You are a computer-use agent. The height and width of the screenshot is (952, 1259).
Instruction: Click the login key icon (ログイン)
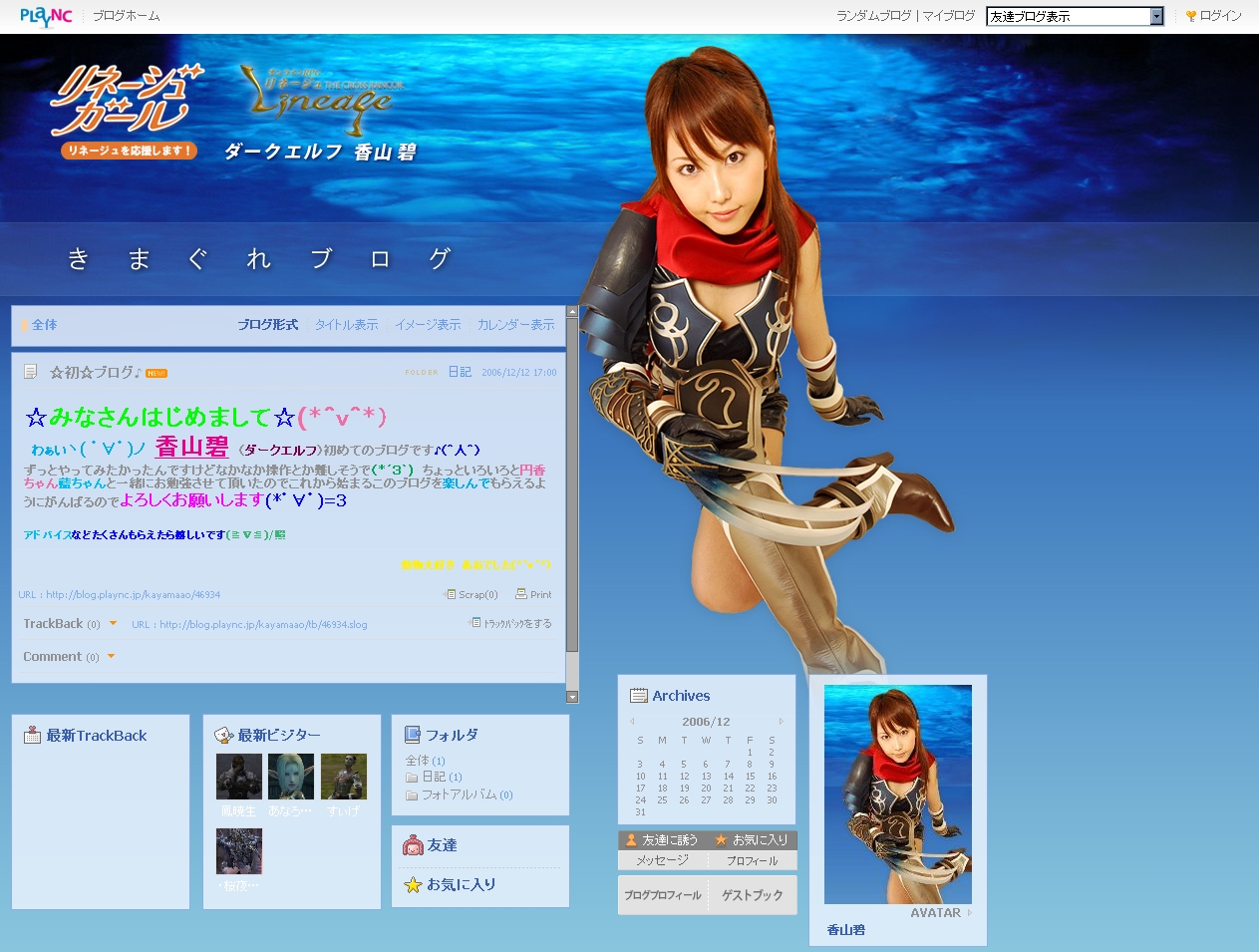(1190, 16)
